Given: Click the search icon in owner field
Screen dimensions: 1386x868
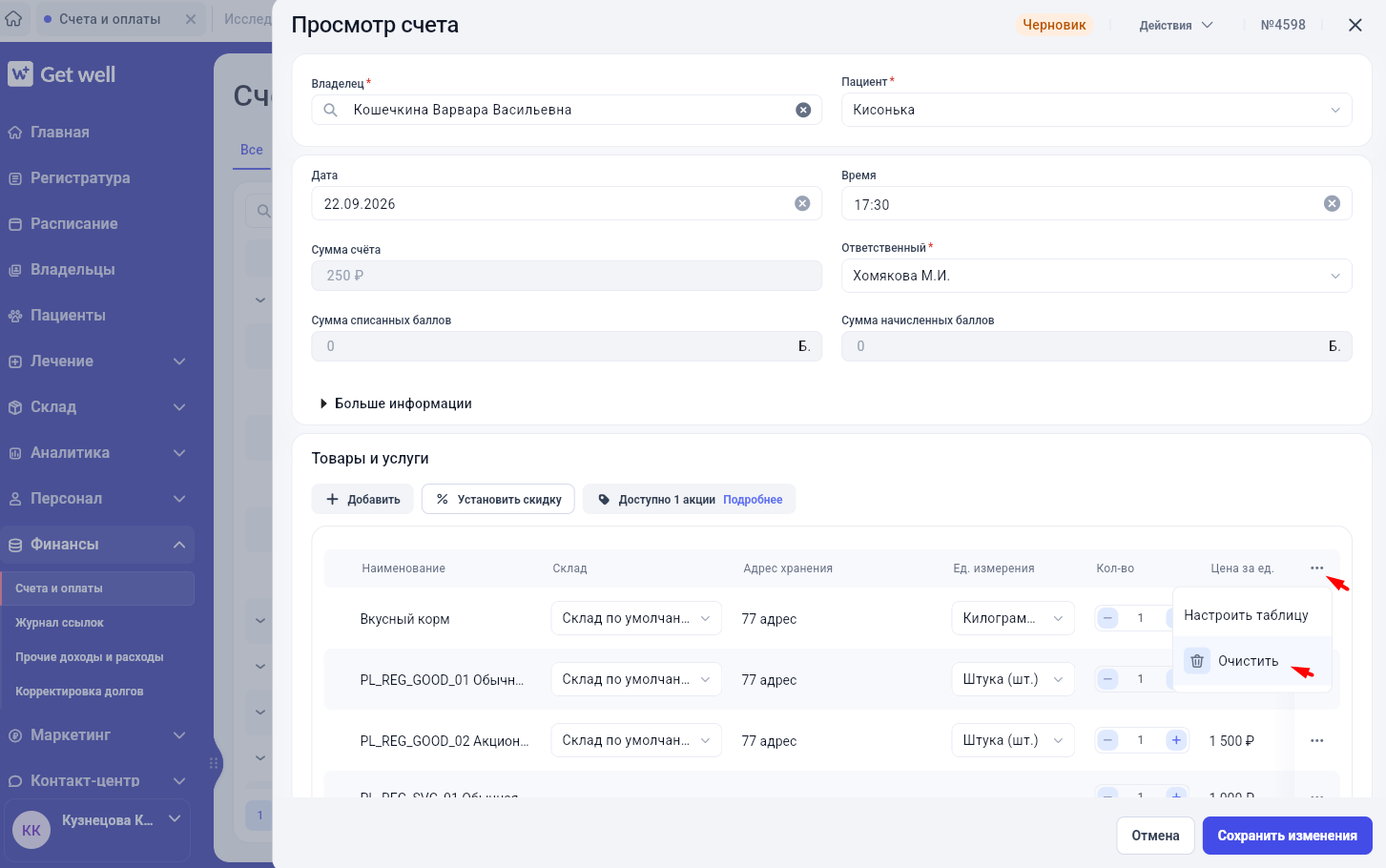Looking at the screenshot, I should tap(330, 110).
